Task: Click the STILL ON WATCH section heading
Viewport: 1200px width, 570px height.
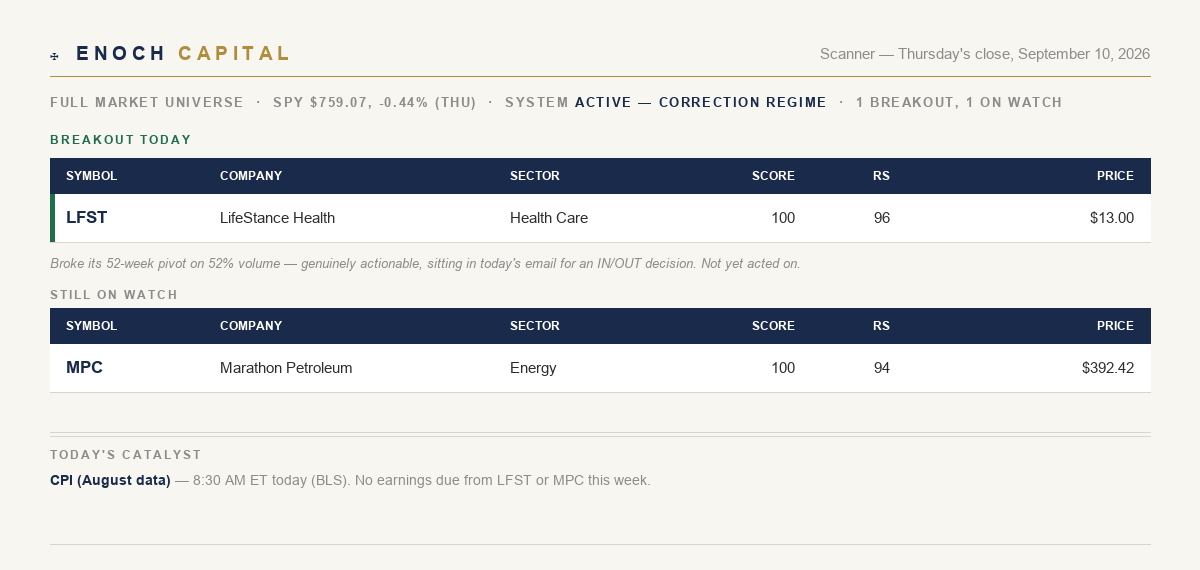Action: tap(114, 295)
